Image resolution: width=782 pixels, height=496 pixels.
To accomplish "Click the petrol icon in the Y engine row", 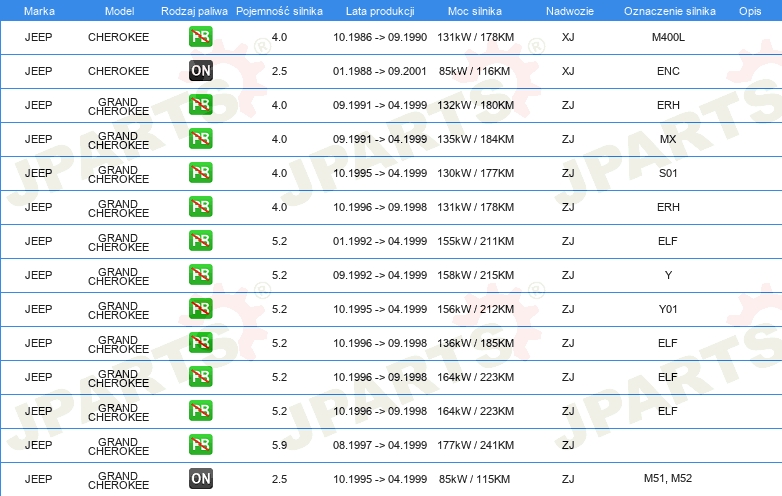I will 200,275.
